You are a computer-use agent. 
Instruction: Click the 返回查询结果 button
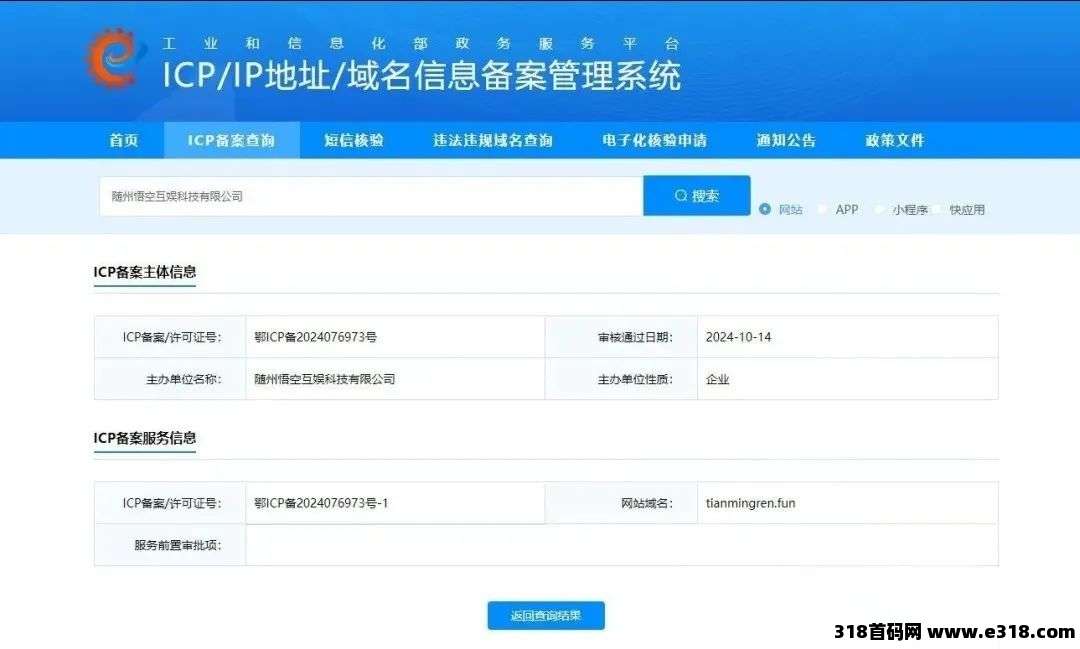546,615
